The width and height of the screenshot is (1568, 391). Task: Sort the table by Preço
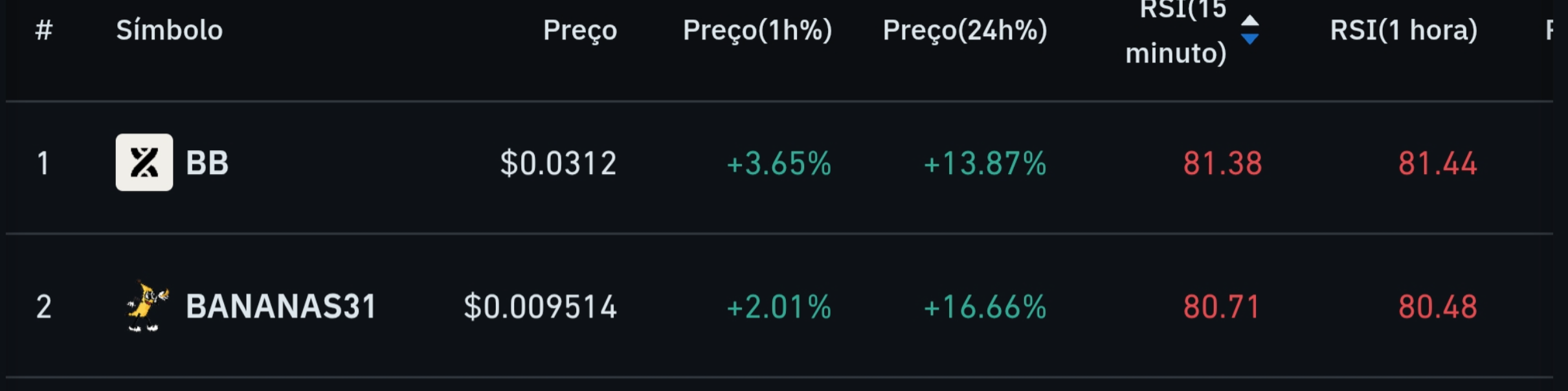[579, 30]
